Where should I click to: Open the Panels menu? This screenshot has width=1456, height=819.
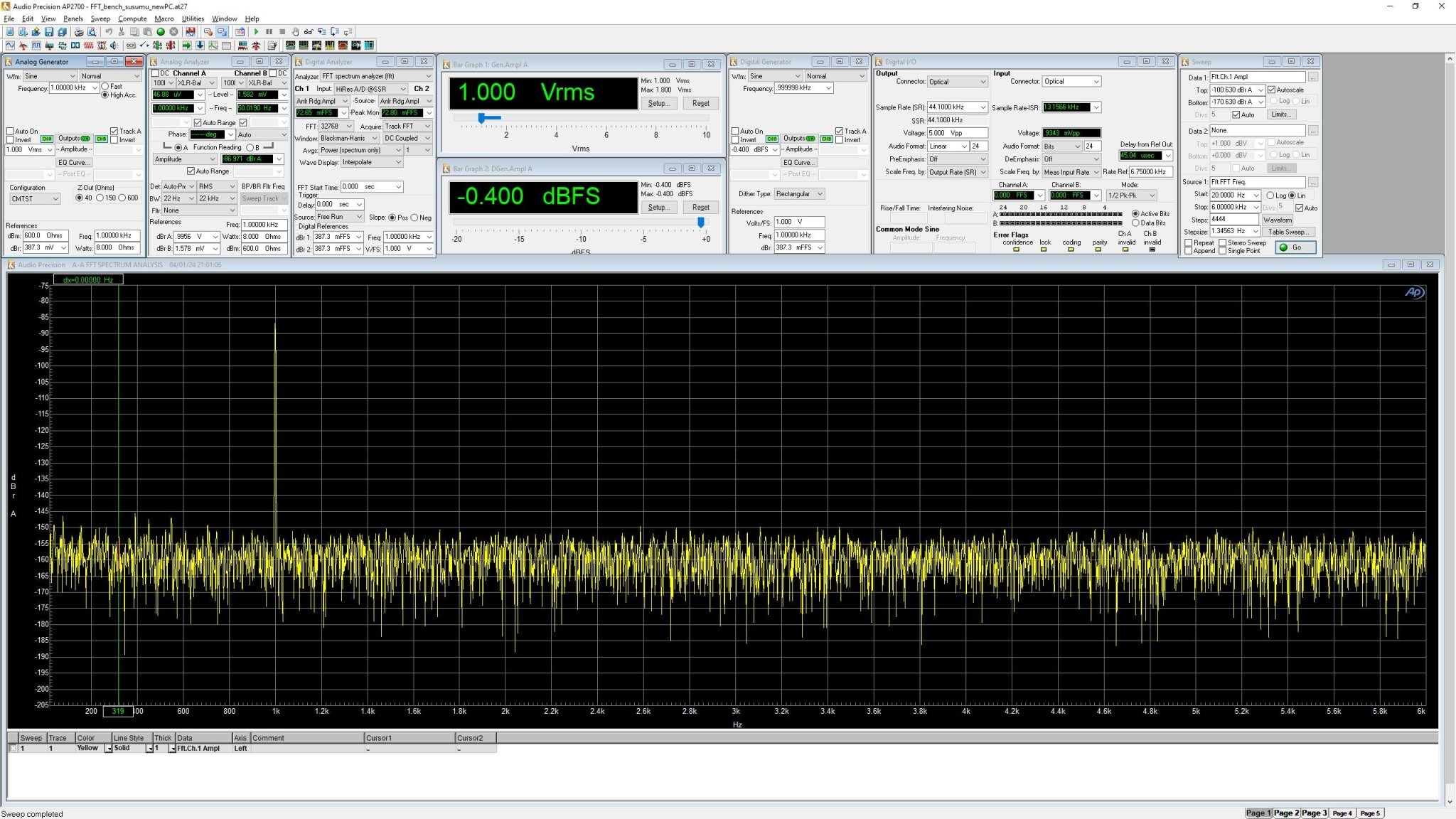(73, 18)
